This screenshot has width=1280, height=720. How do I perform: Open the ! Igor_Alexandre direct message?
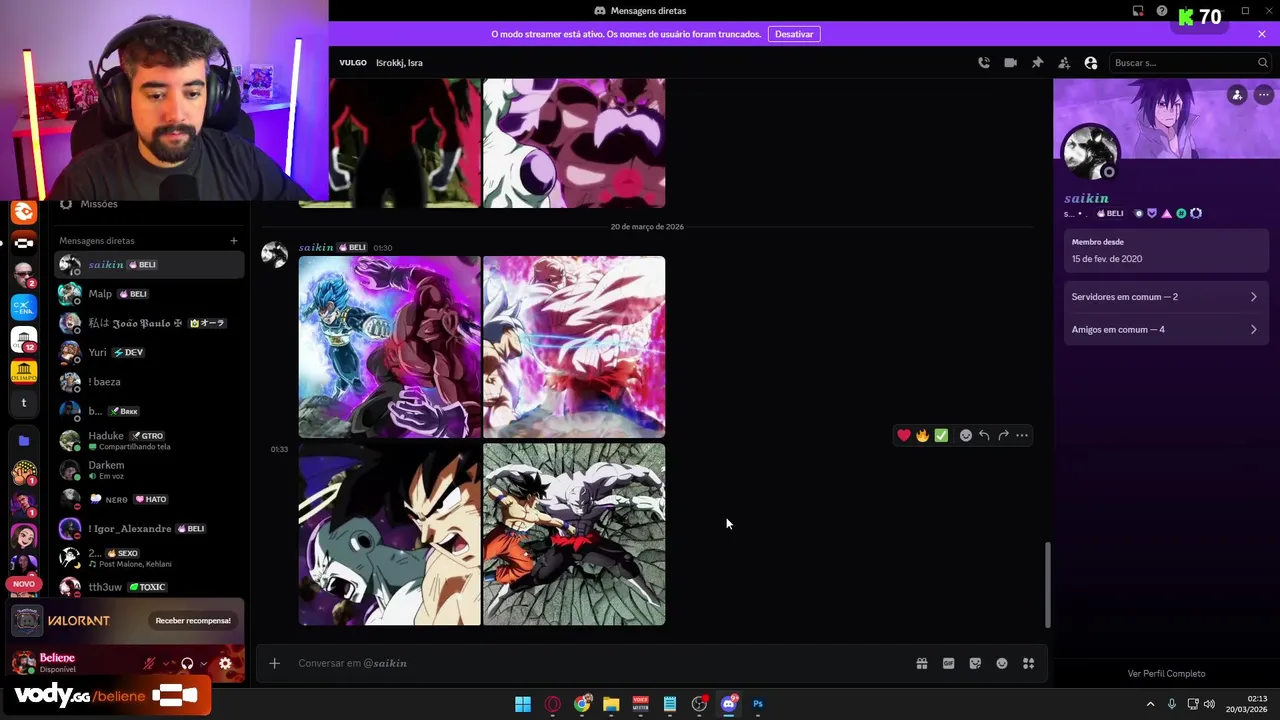(x=150, y=528)
